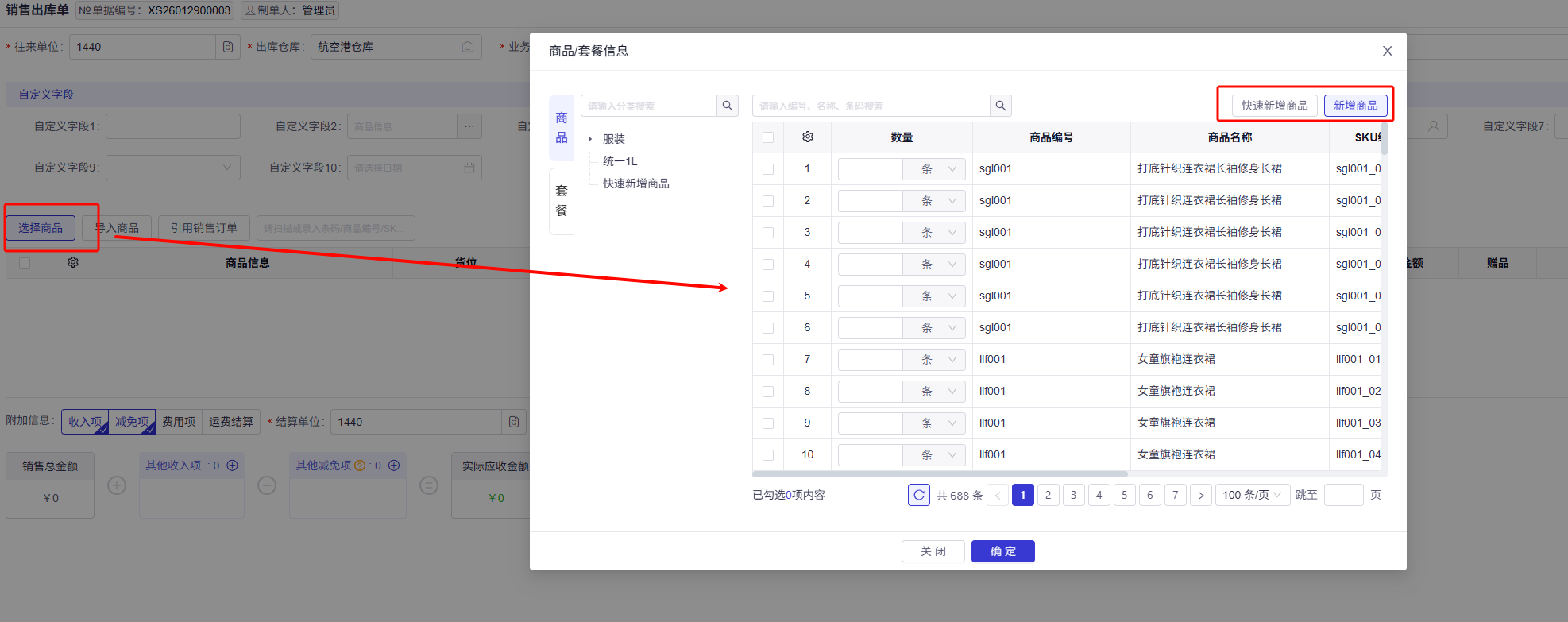The height and width of the screenshot is (622, 1568).
Task: Check the checkbox for row 6
Action: tap(768, 328)
